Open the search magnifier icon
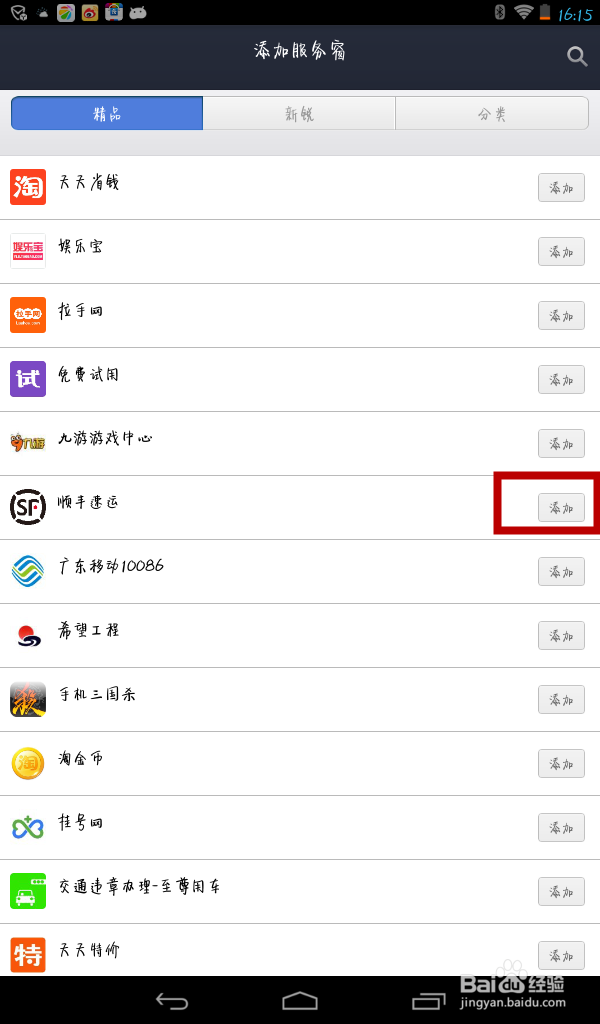 [x=577, y=56]
